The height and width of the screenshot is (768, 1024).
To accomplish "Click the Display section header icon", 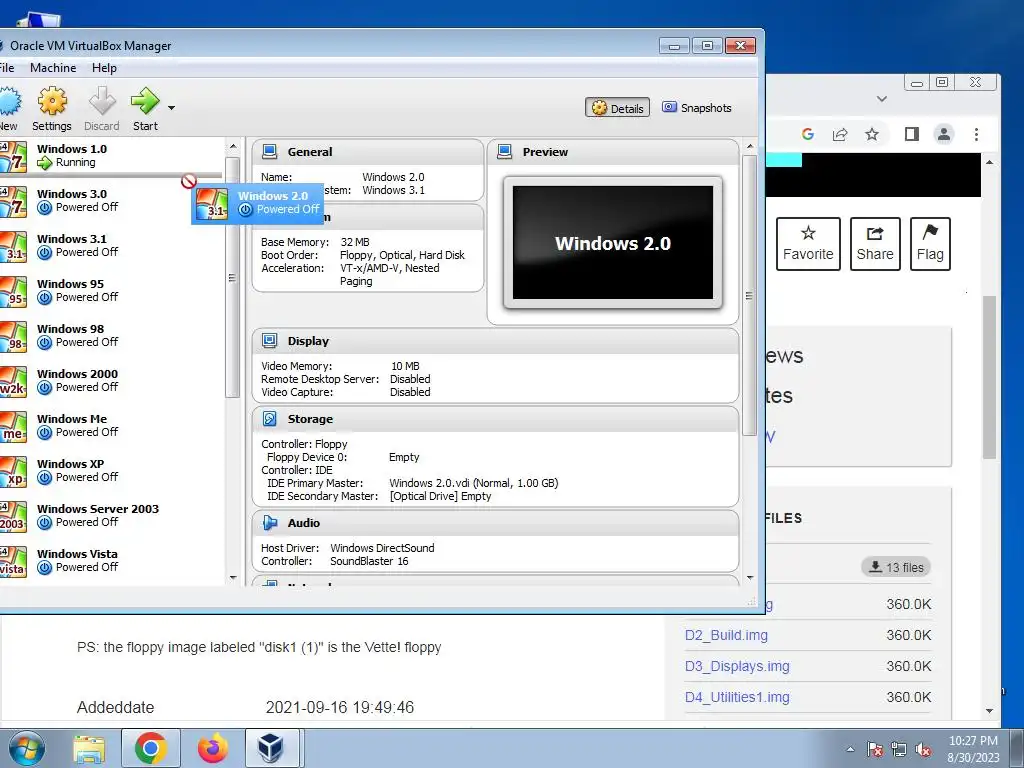I will [x=269, y=340].
